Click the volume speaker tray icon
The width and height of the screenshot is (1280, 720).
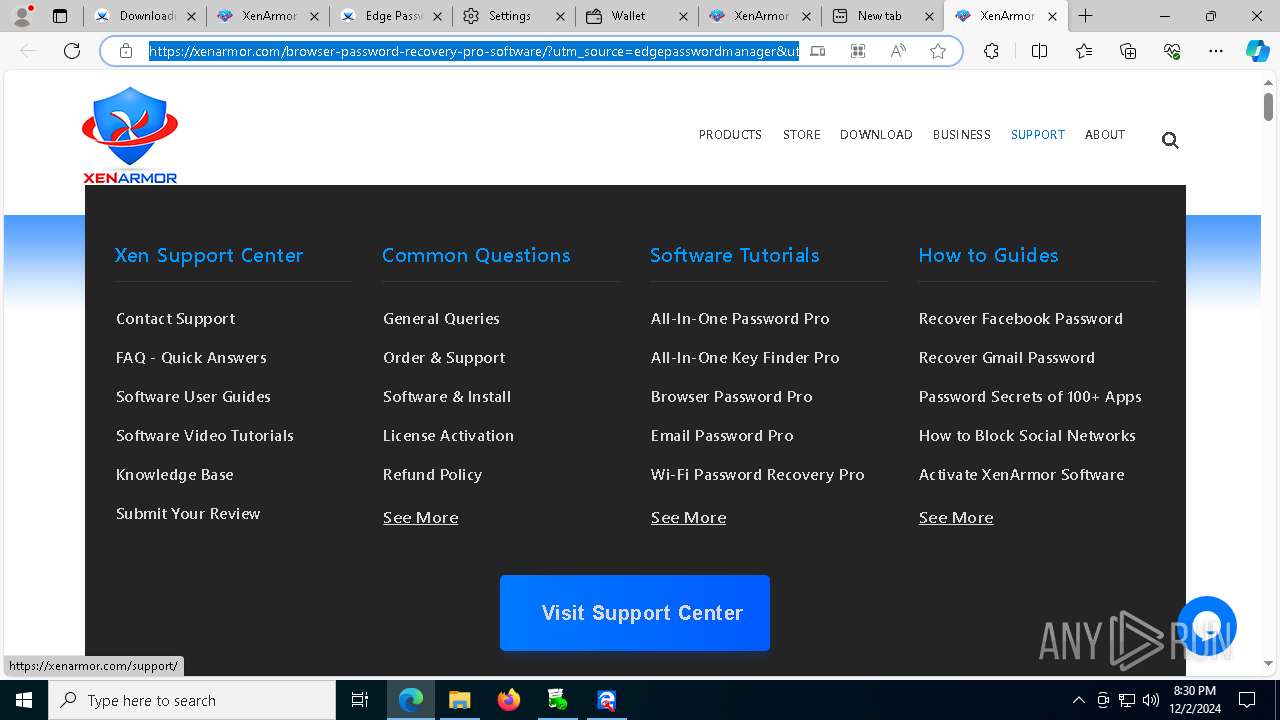click(x=1151, y=700)
